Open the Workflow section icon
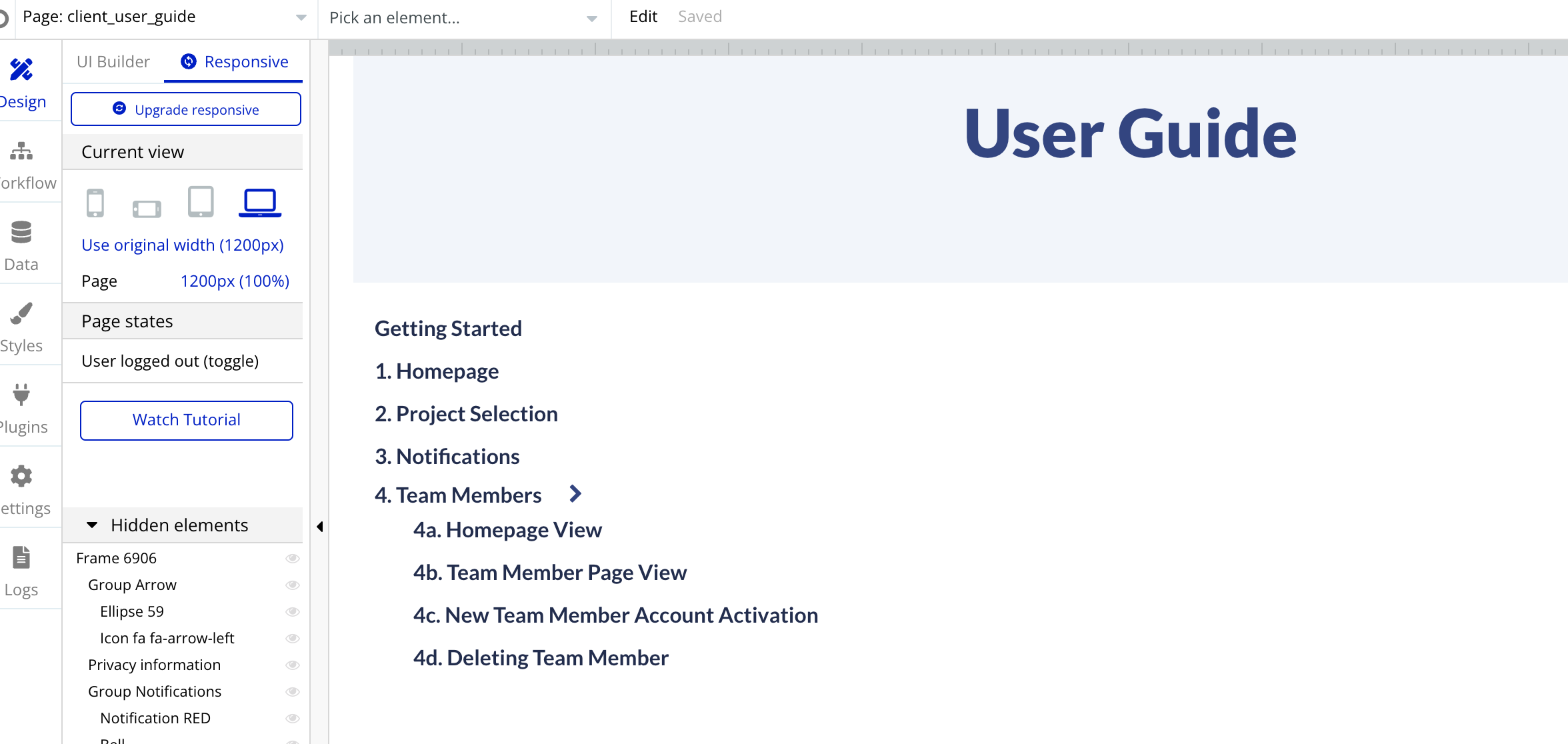 tap(21, 151)
